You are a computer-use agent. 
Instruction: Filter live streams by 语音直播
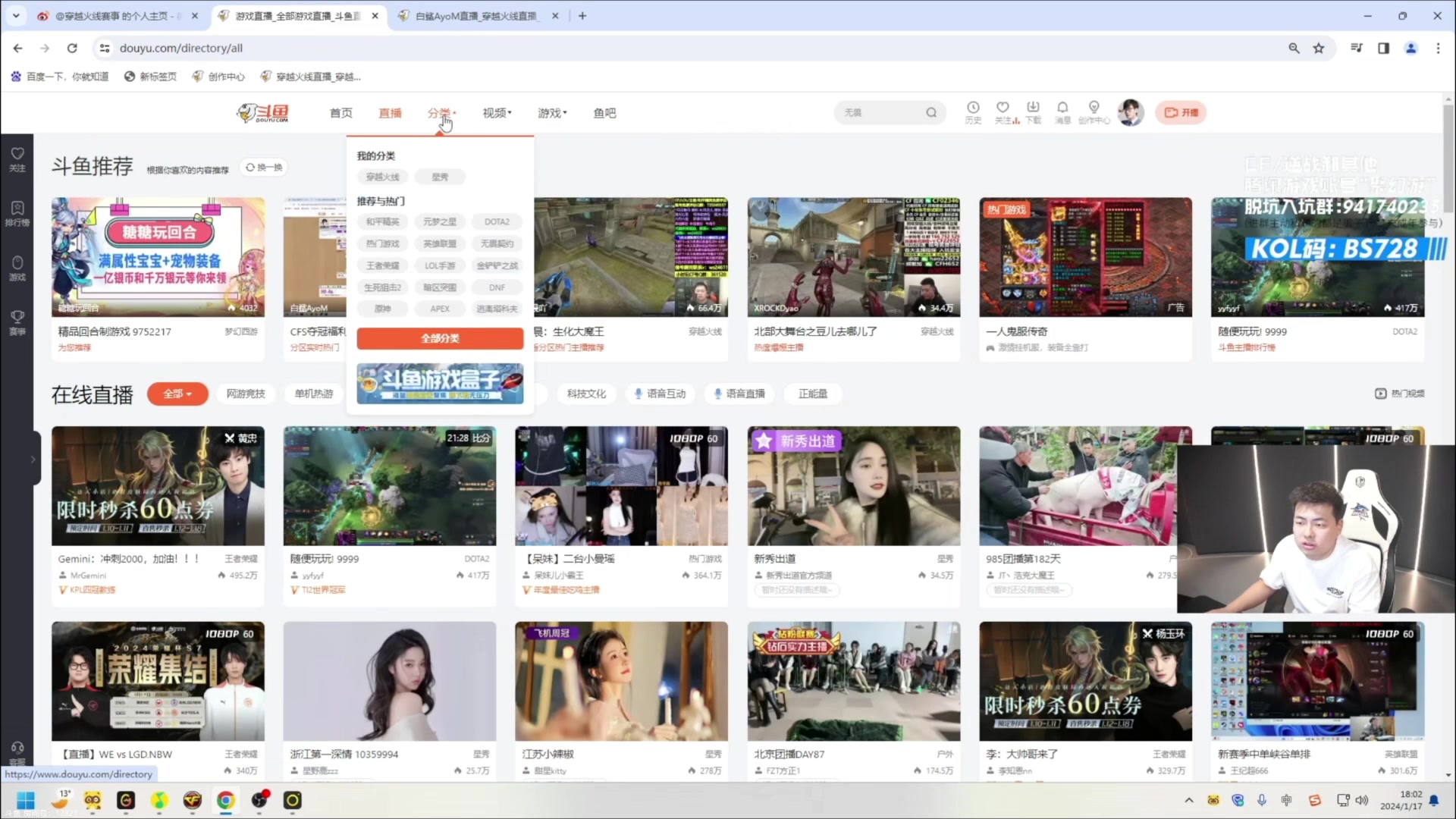tap(739, 394)
